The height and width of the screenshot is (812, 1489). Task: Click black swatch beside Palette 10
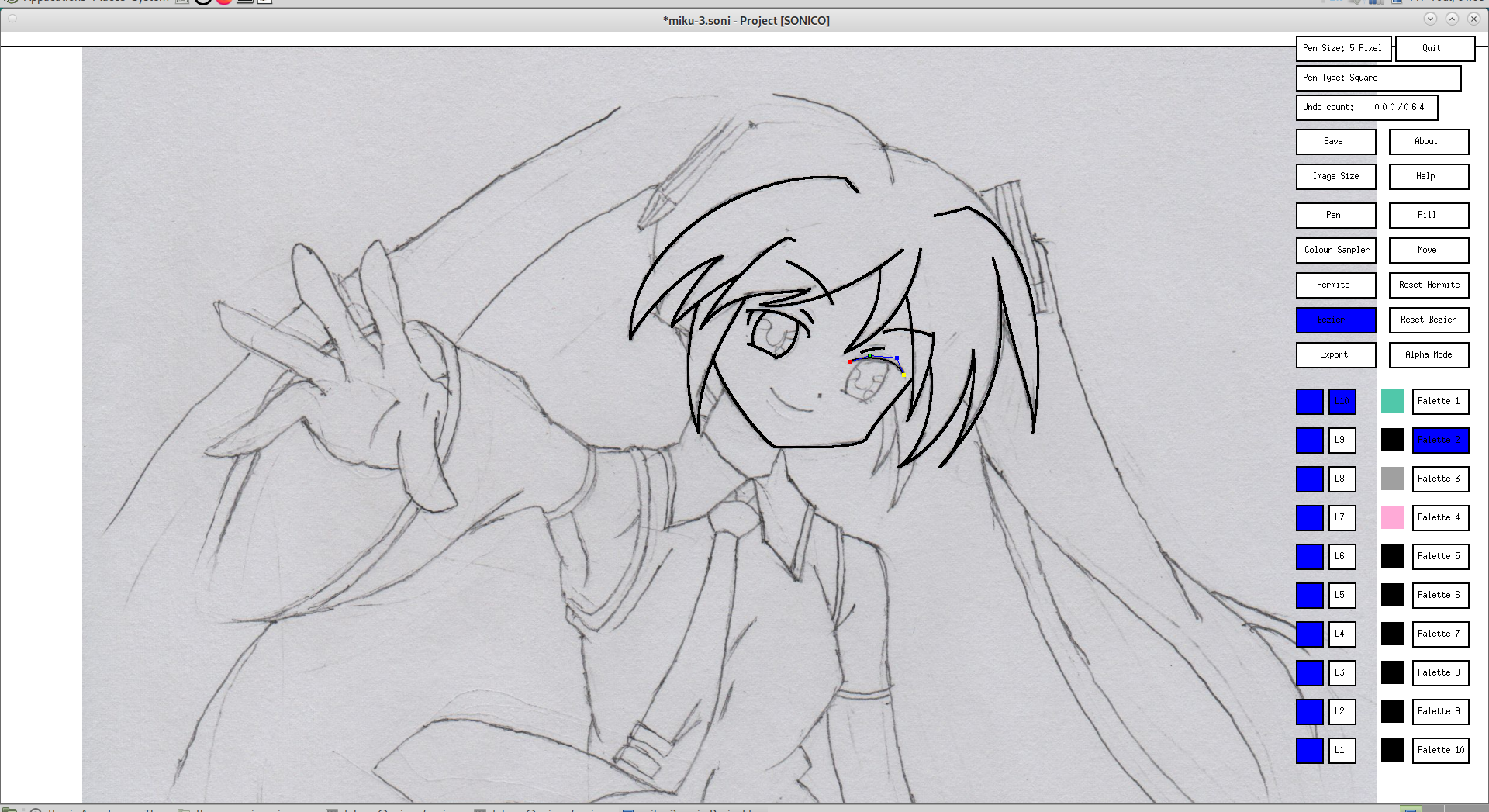pyautogui.click(x=1393, y=750)
